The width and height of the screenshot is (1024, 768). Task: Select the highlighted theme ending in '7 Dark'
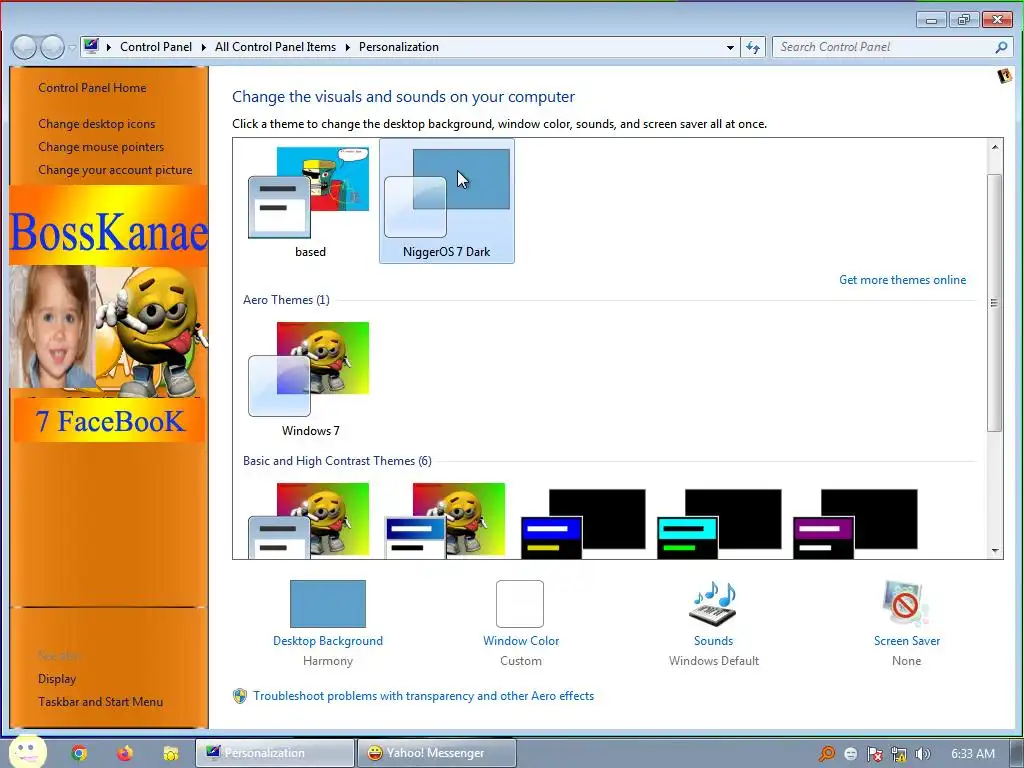[447, 201]
